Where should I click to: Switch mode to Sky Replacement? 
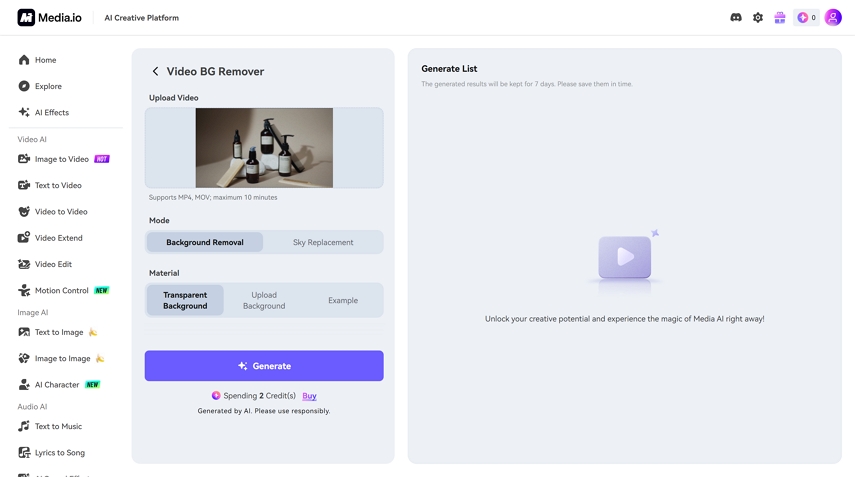pyautogui.click(x=323, y=243)
